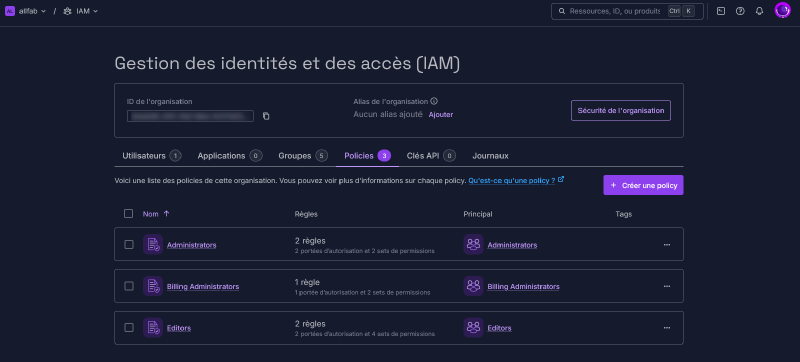Open the Journaux tab

(490, 156)
